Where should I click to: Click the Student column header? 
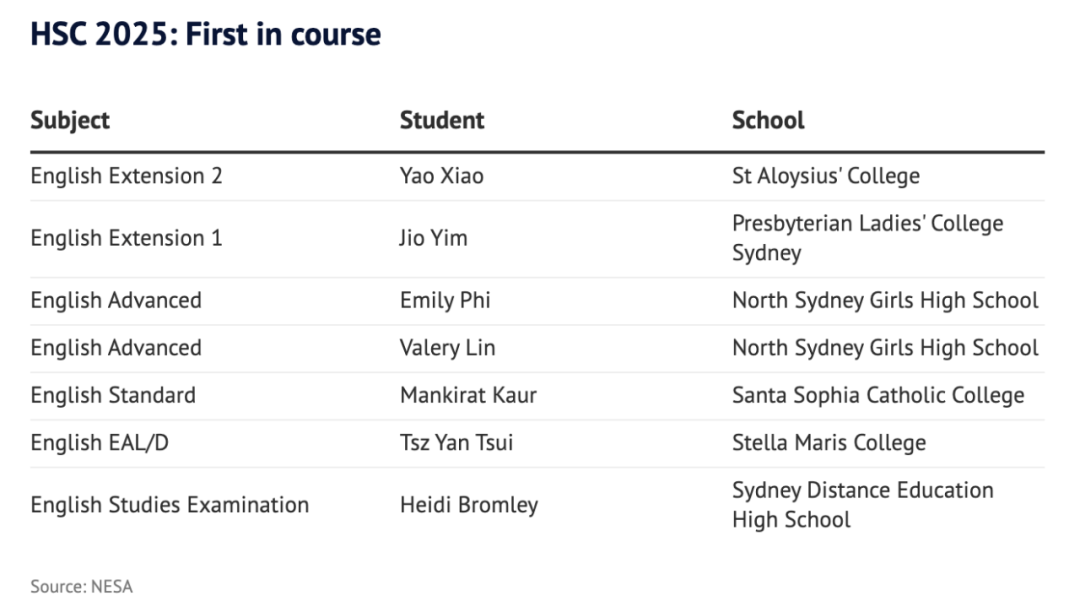coord(442,120)
